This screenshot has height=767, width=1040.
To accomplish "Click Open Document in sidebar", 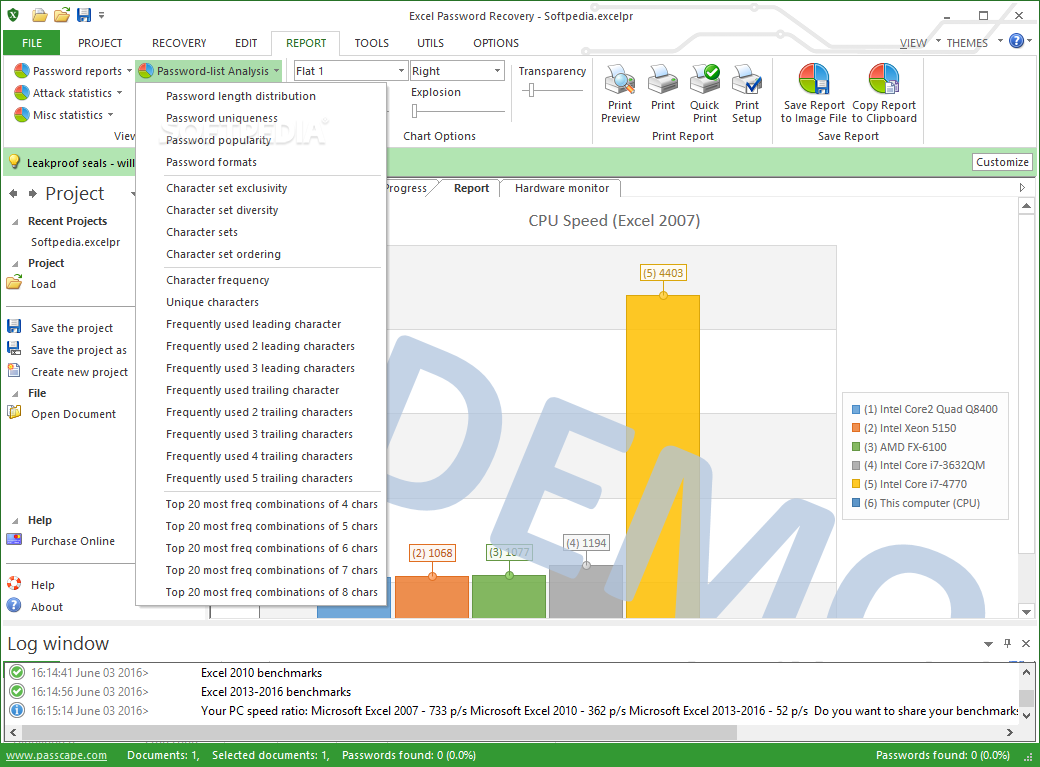I will tap(73, 414).
